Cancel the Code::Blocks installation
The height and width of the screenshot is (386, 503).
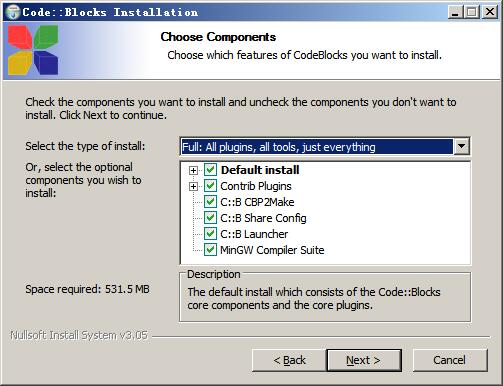(450, 360)
